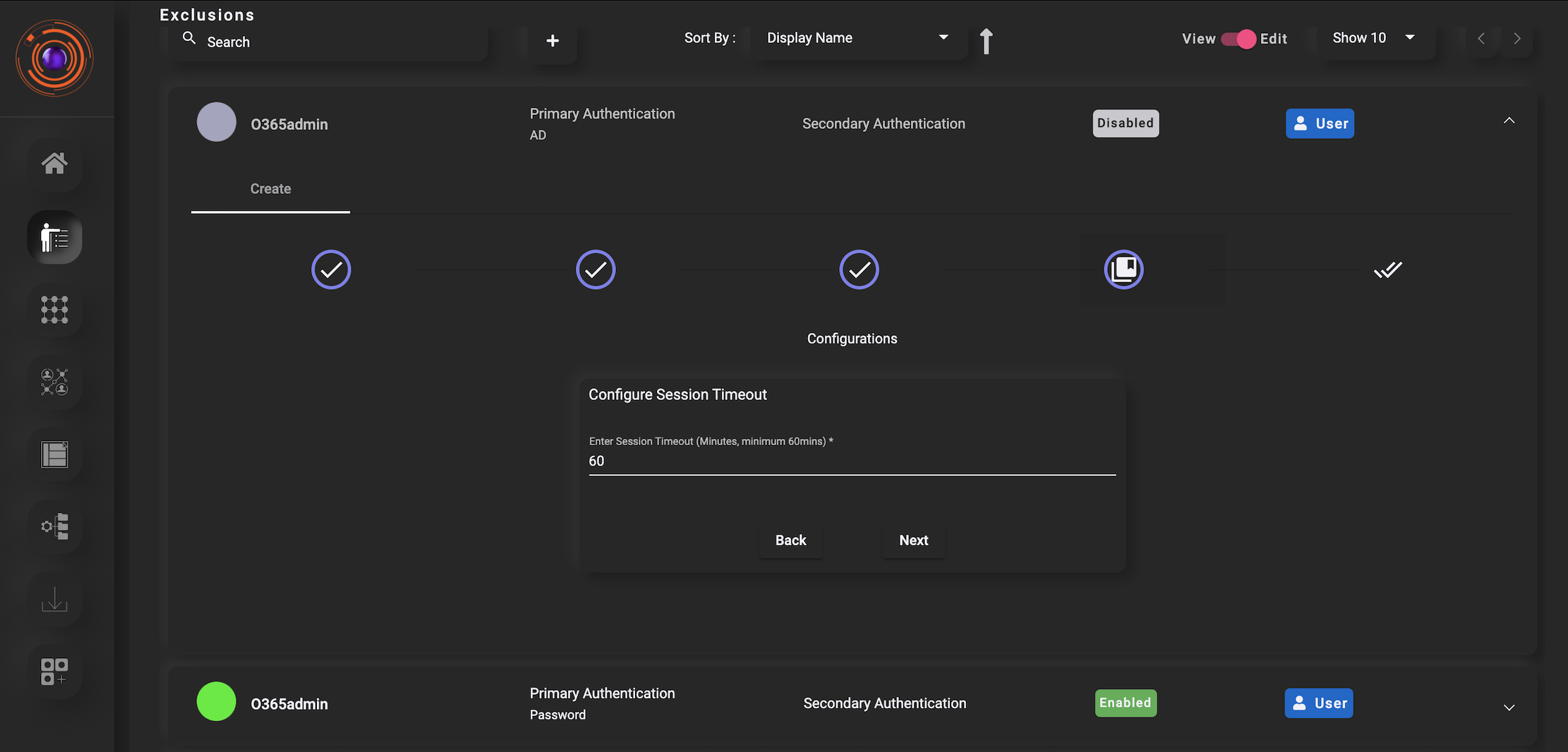Image resolution: width=1568 pixels, height=752 pixels.
Task: Toggle the sort direction arrow
Action: tap(987, 41)
